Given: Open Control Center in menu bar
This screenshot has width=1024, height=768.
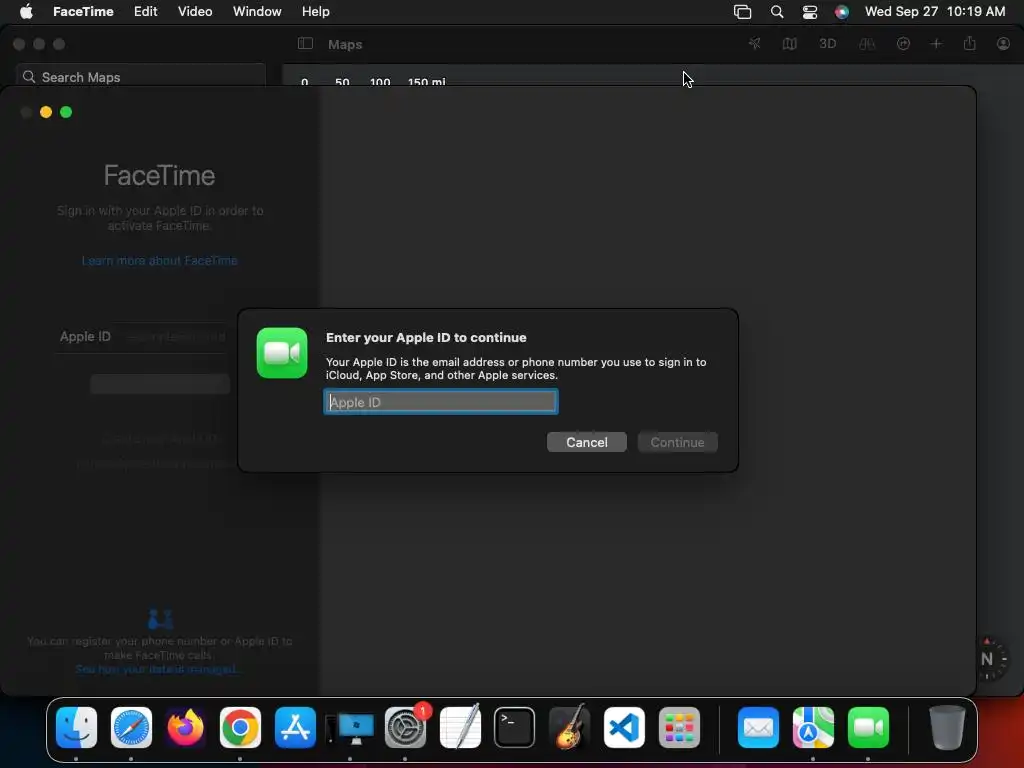Looking at the screenshot, I should [x=810, y=12].
